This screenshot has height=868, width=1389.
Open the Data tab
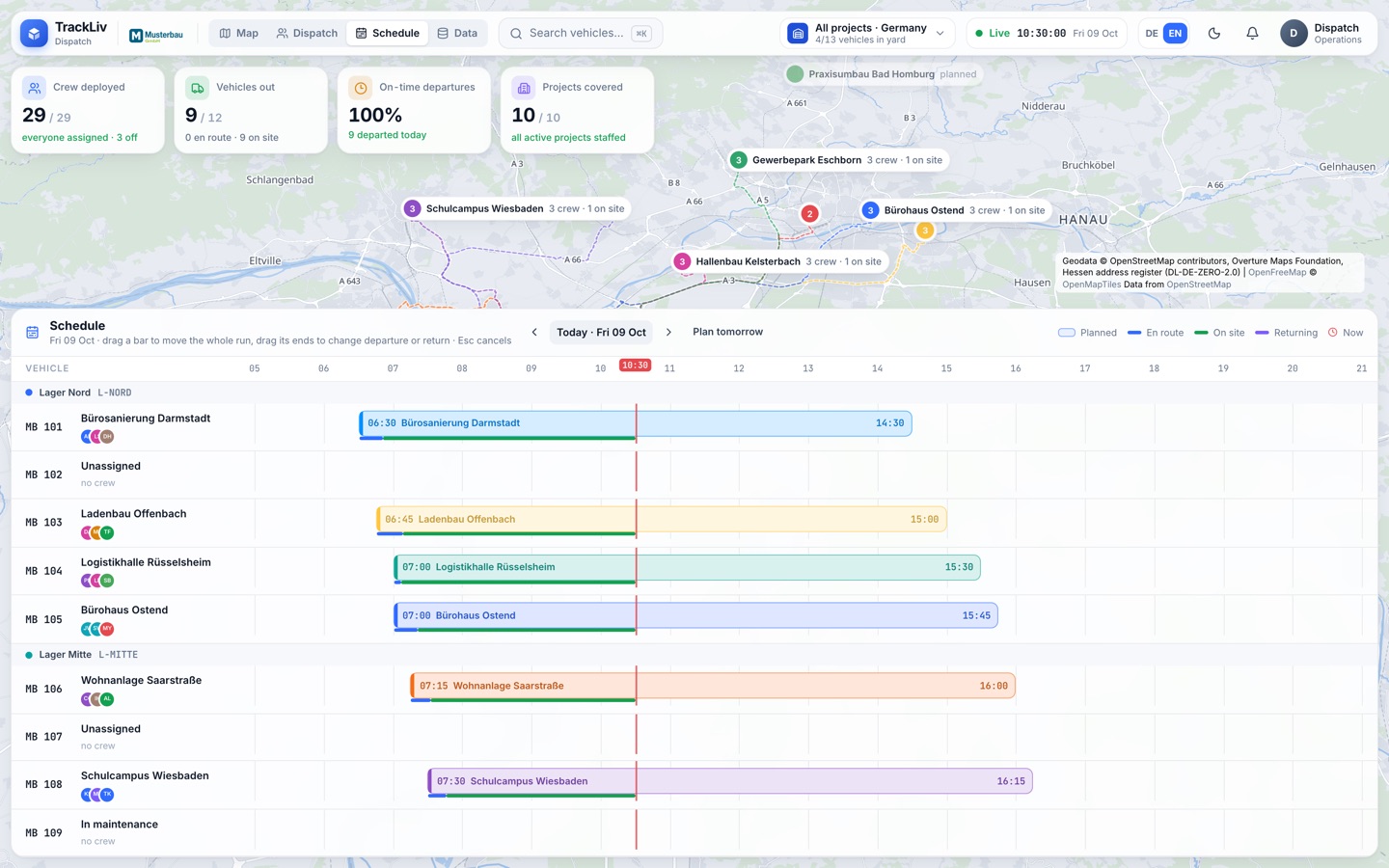click(x=457, y=33)
